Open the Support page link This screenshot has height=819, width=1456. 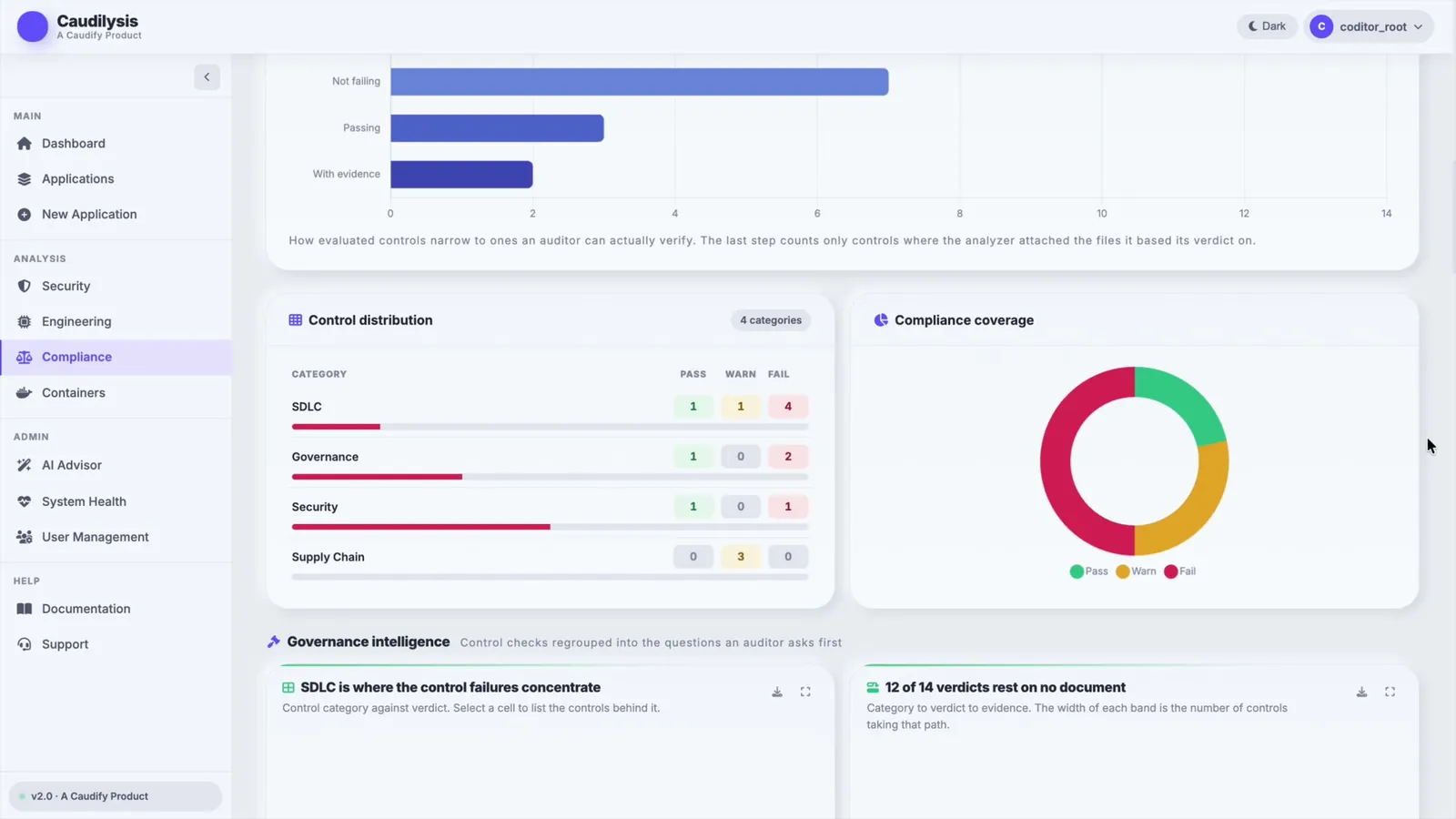[x=116, y=644]
